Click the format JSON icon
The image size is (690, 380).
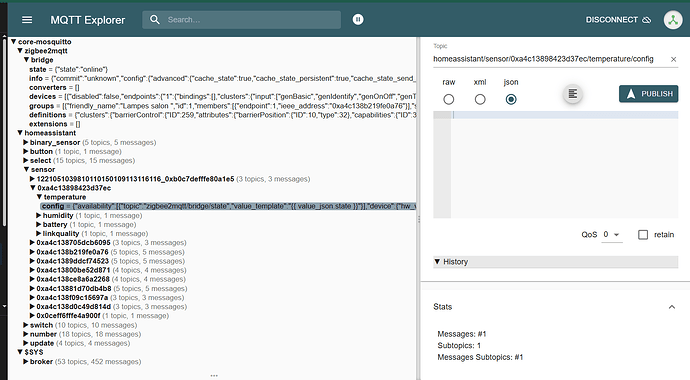[x=573, y=94]
